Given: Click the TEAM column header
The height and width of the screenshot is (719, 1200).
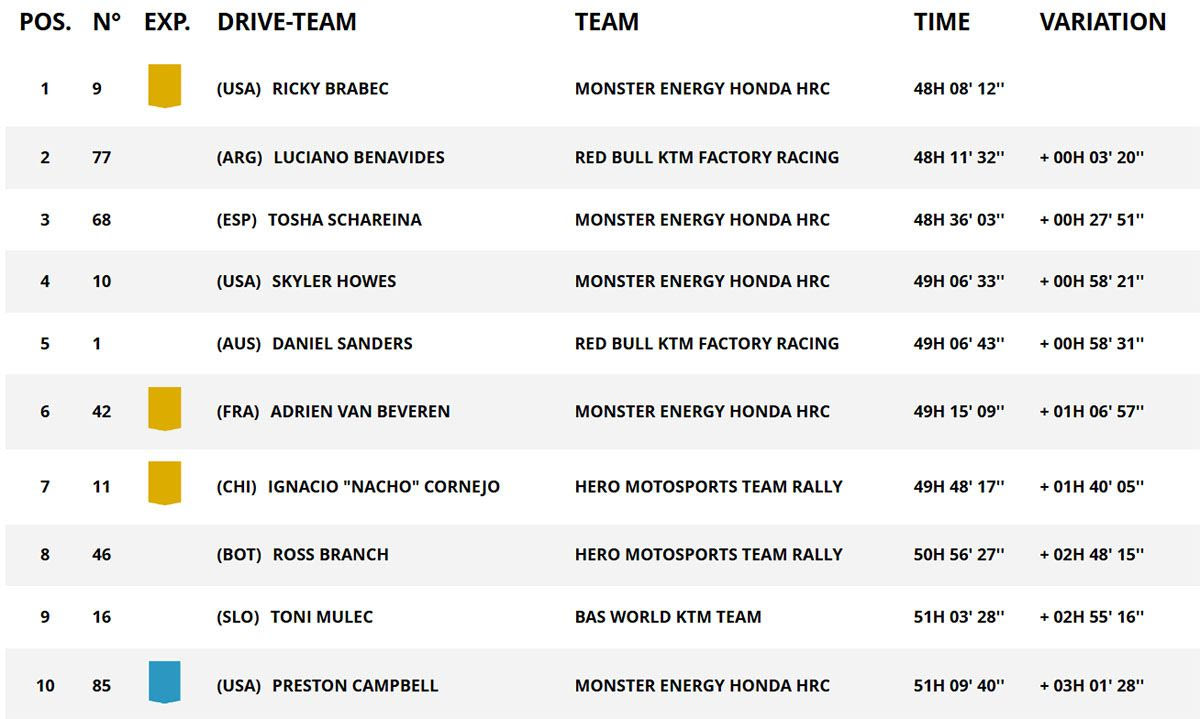Looking at the screenshot, I should click(x=606, y=22).
